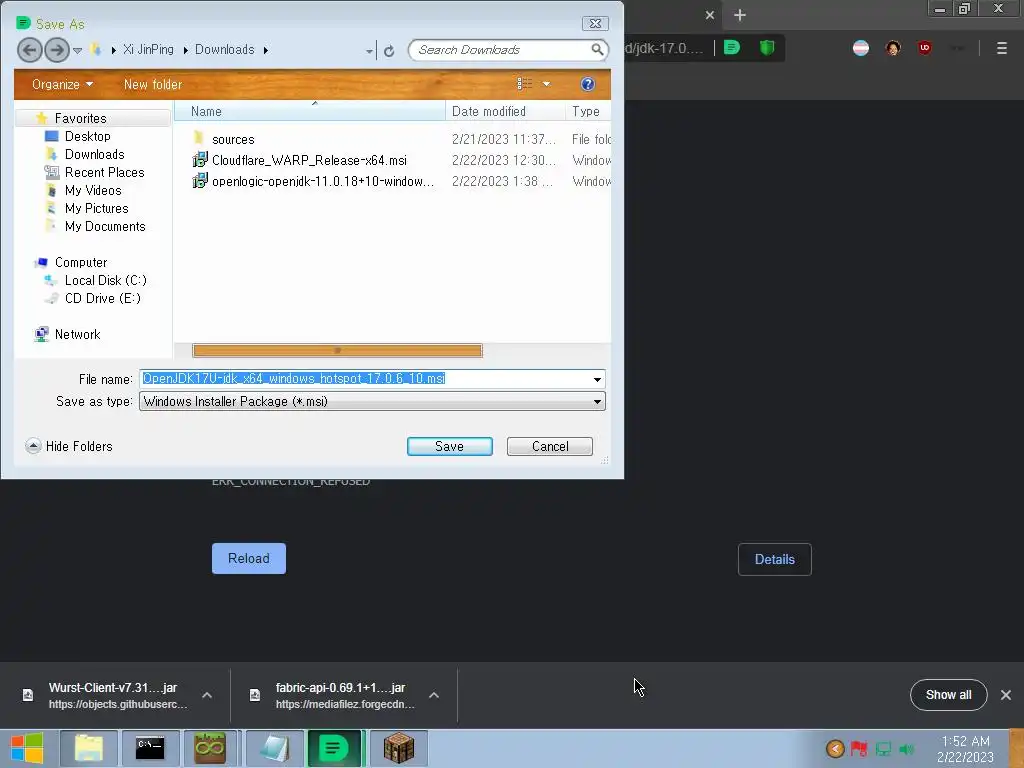Click Reload on the browser error page

(249, 558)
